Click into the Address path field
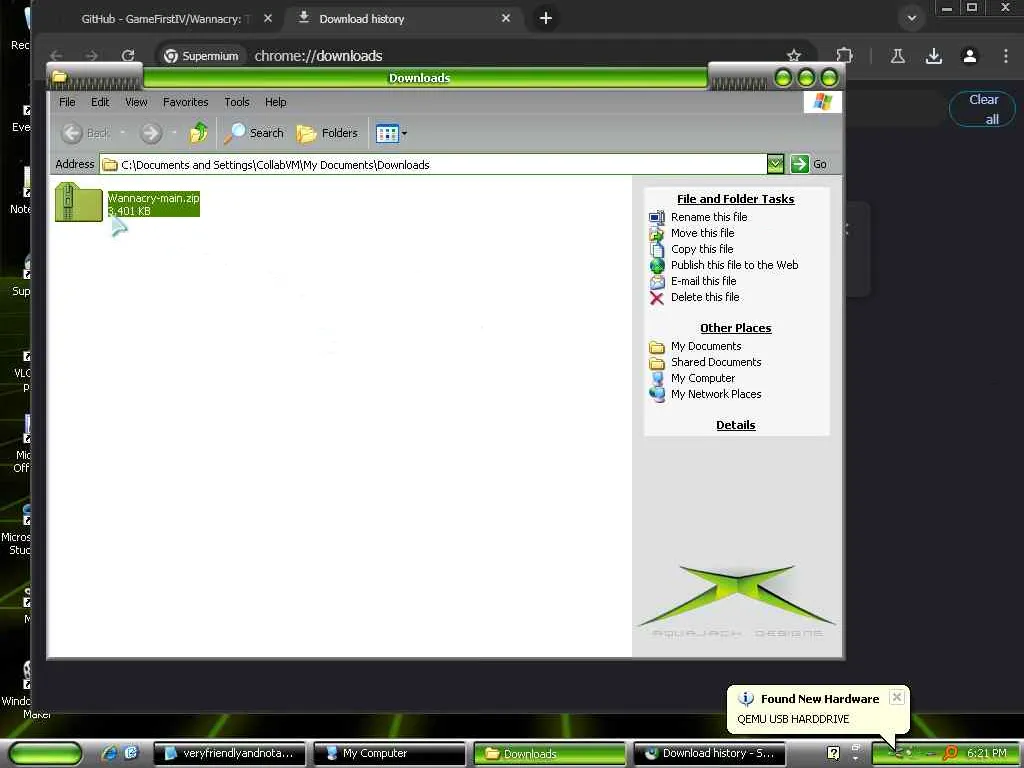1024x768 pixels. coord(434,165)
